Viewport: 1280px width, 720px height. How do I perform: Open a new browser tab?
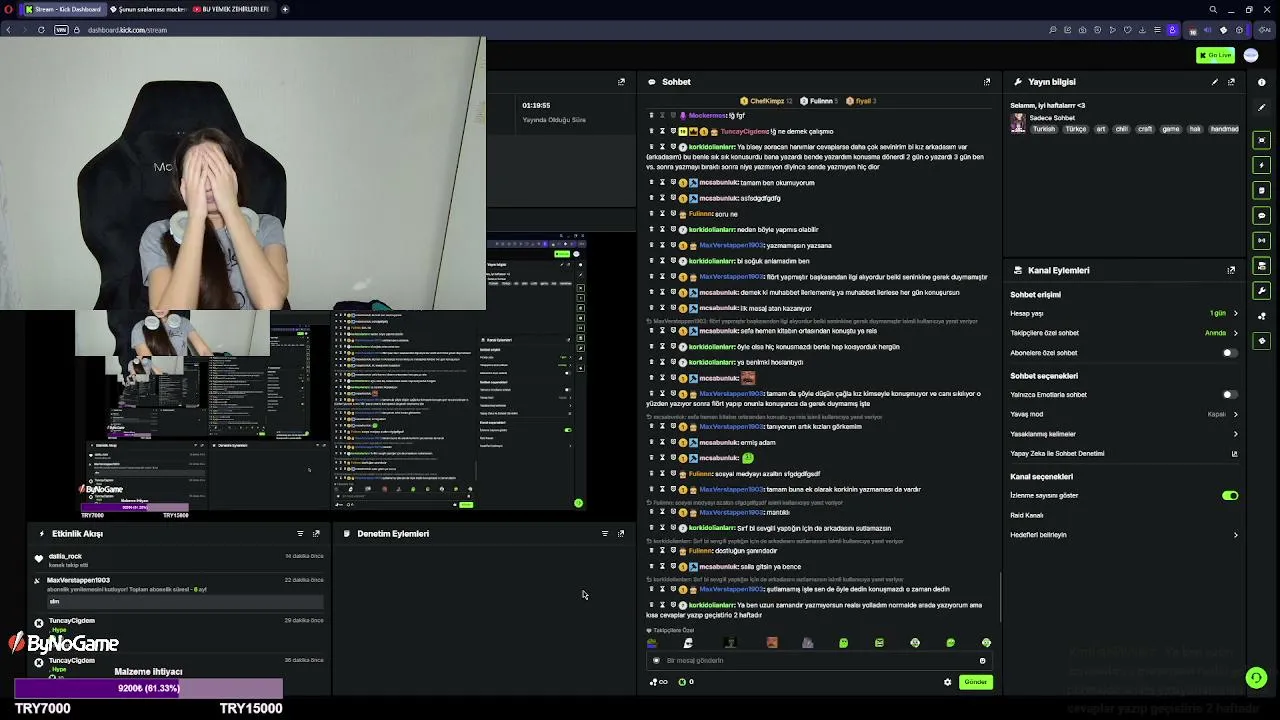click(285, 9)
